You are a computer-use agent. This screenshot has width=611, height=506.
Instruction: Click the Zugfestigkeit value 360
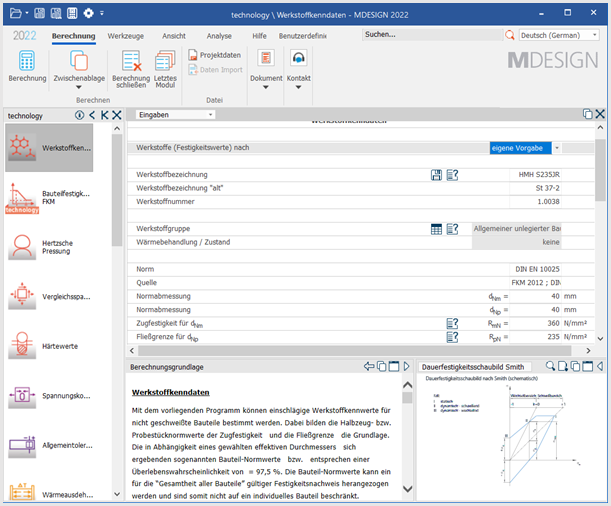pyautogui.click(x=535, y=323)
